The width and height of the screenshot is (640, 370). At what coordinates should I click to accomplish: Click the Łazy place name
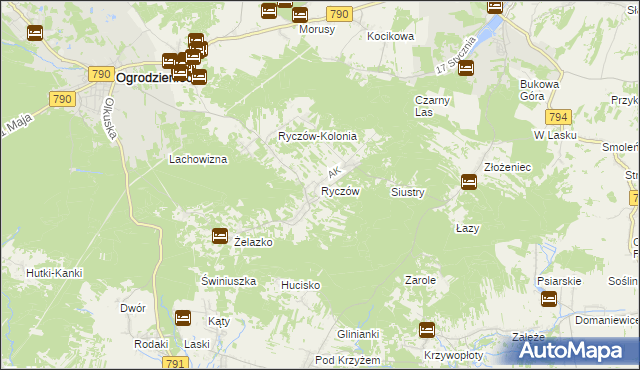[x=467, y=228]
